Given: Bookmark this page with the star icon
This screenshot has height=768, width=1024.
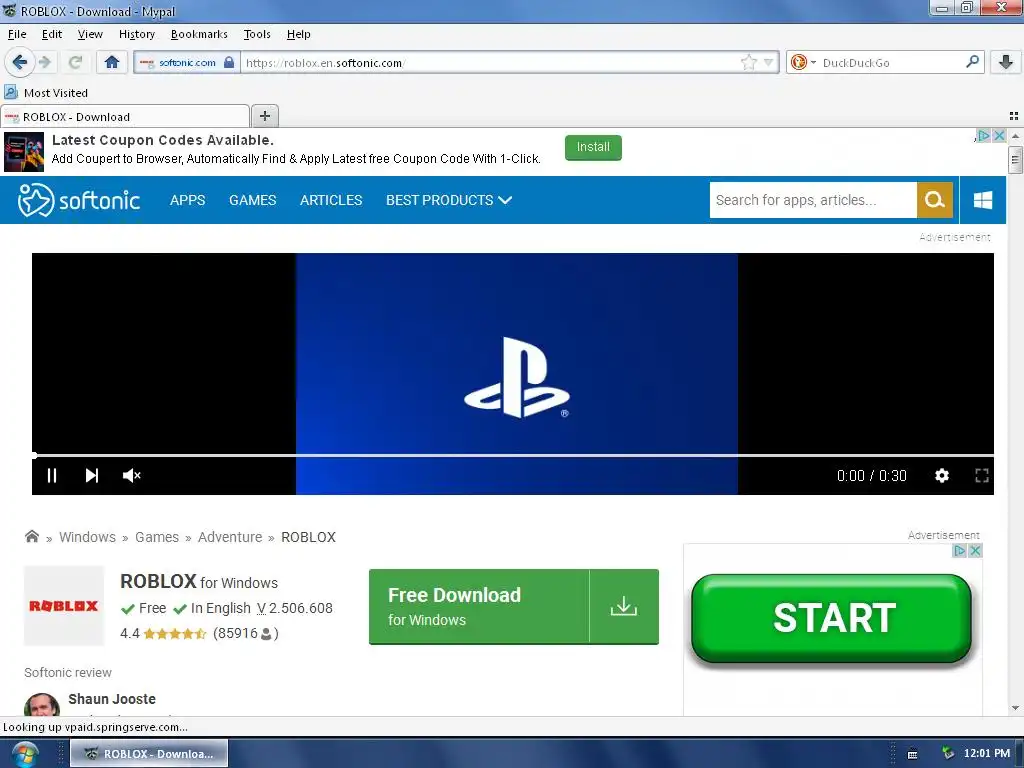Looking at the screenshot, I should 748,62.
